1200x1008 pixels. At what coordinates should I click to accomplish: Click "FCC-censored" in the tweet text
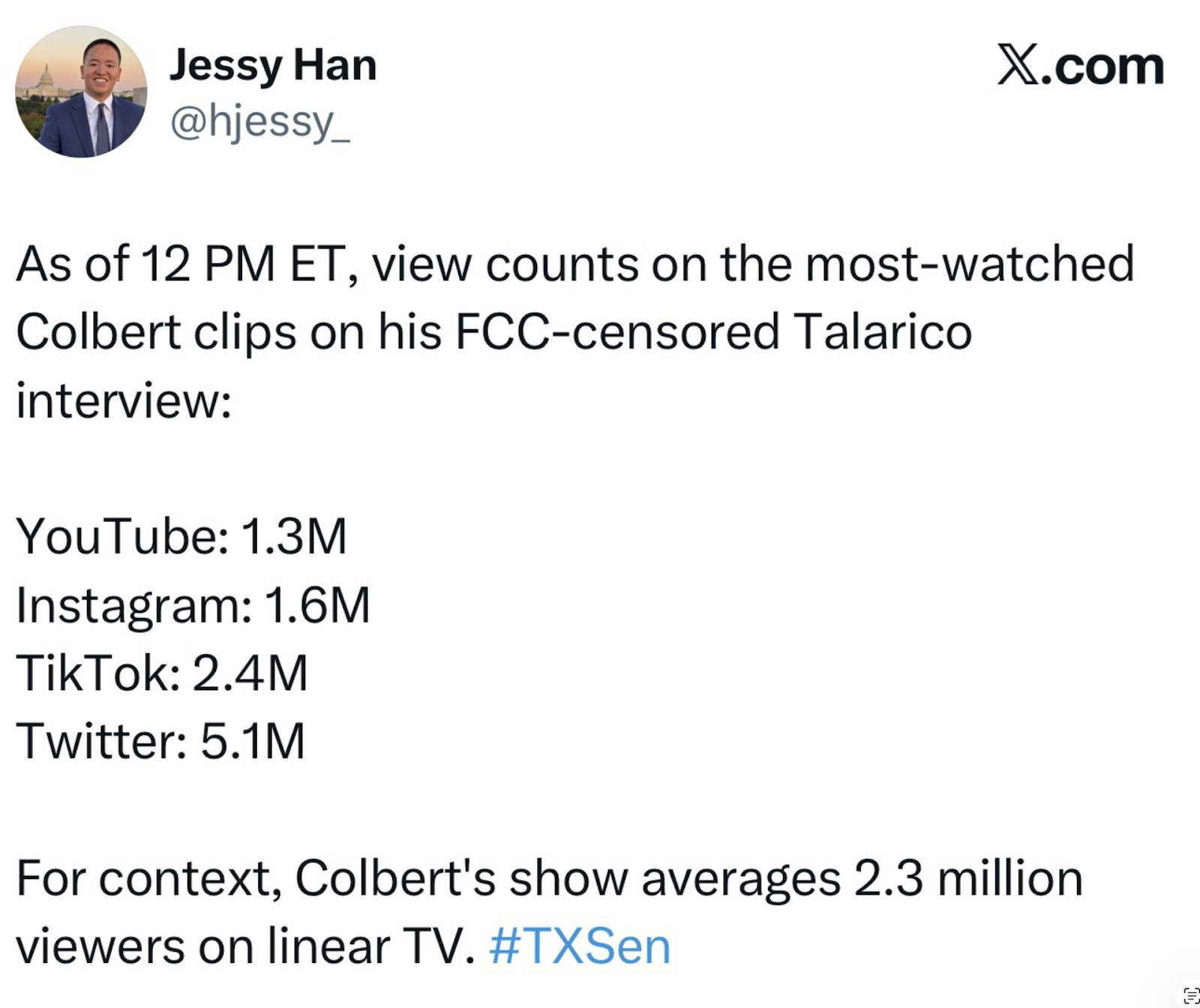[x=616, y=331]
